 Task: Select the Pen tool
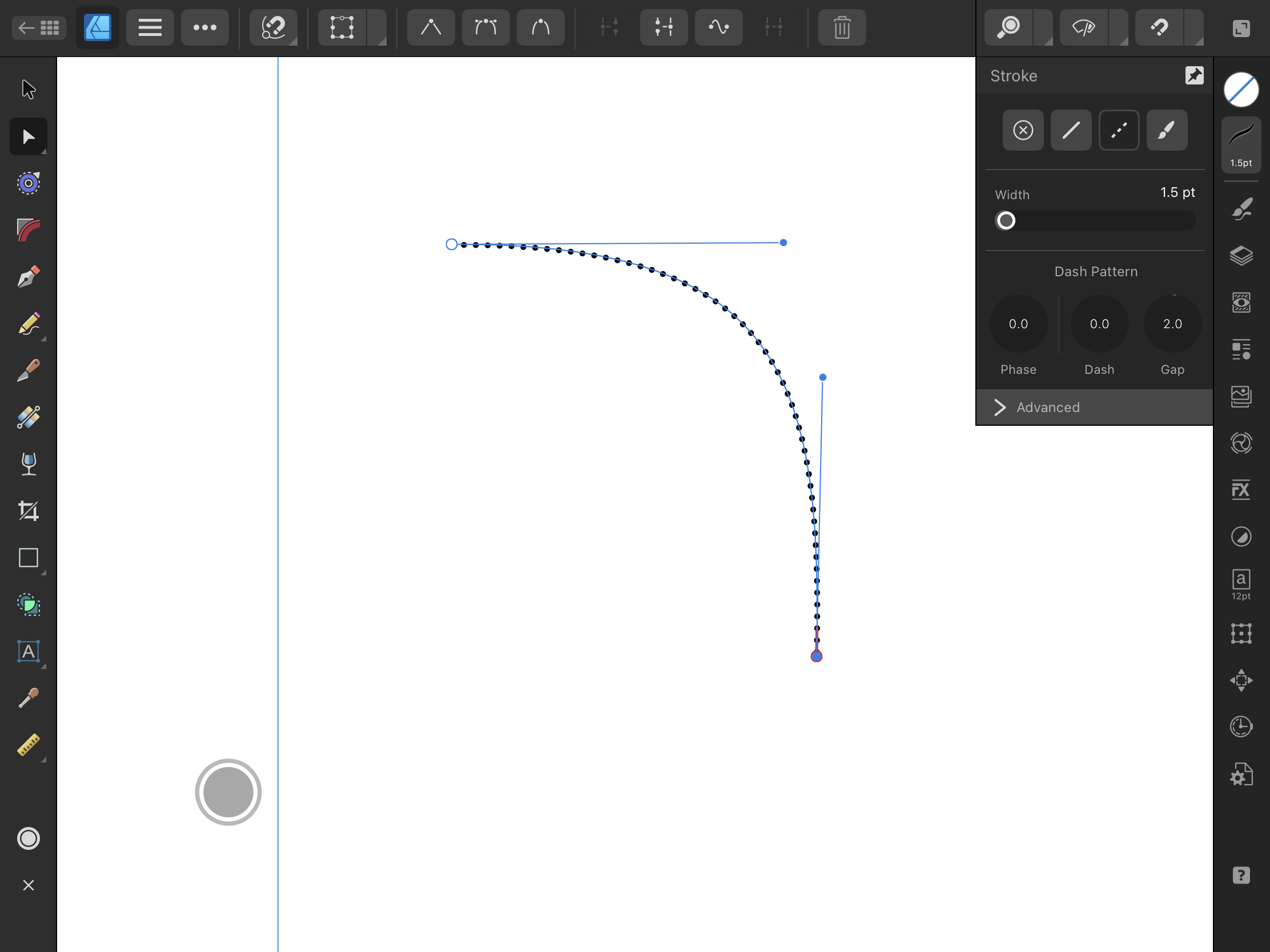(28, 277)
